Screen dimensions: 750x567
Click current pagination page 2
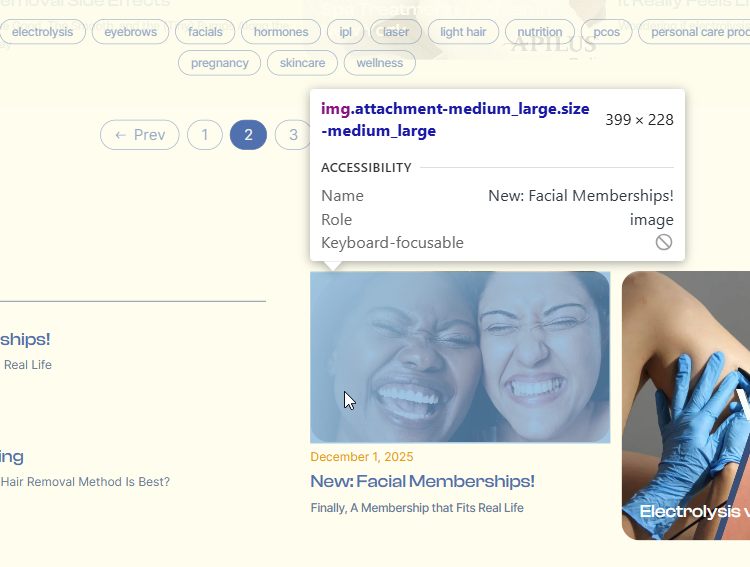tap(248, 135)
